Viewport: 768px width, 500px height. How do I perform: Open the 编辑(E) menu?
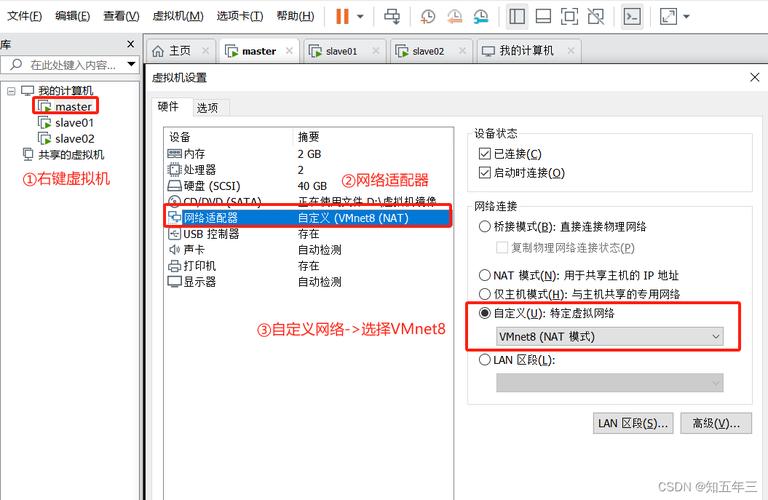click(72, 16)
